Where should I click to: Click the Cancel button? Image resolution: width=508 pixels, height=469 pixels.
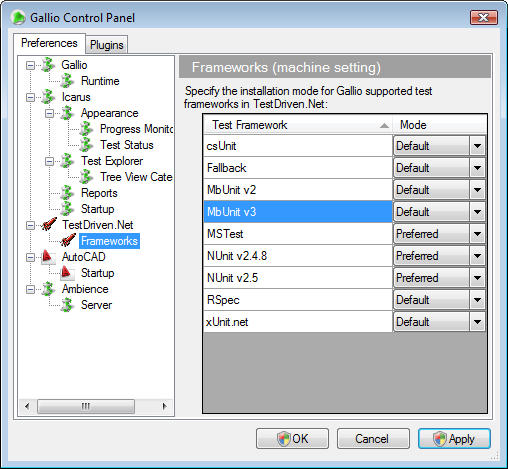pyautogui.click(x=373, y=438)
